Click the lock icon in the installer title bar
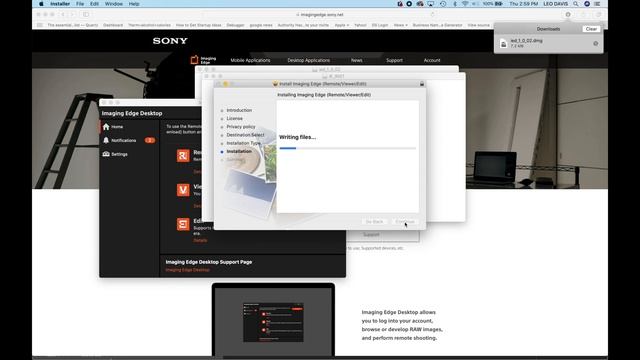 (422, 84)
